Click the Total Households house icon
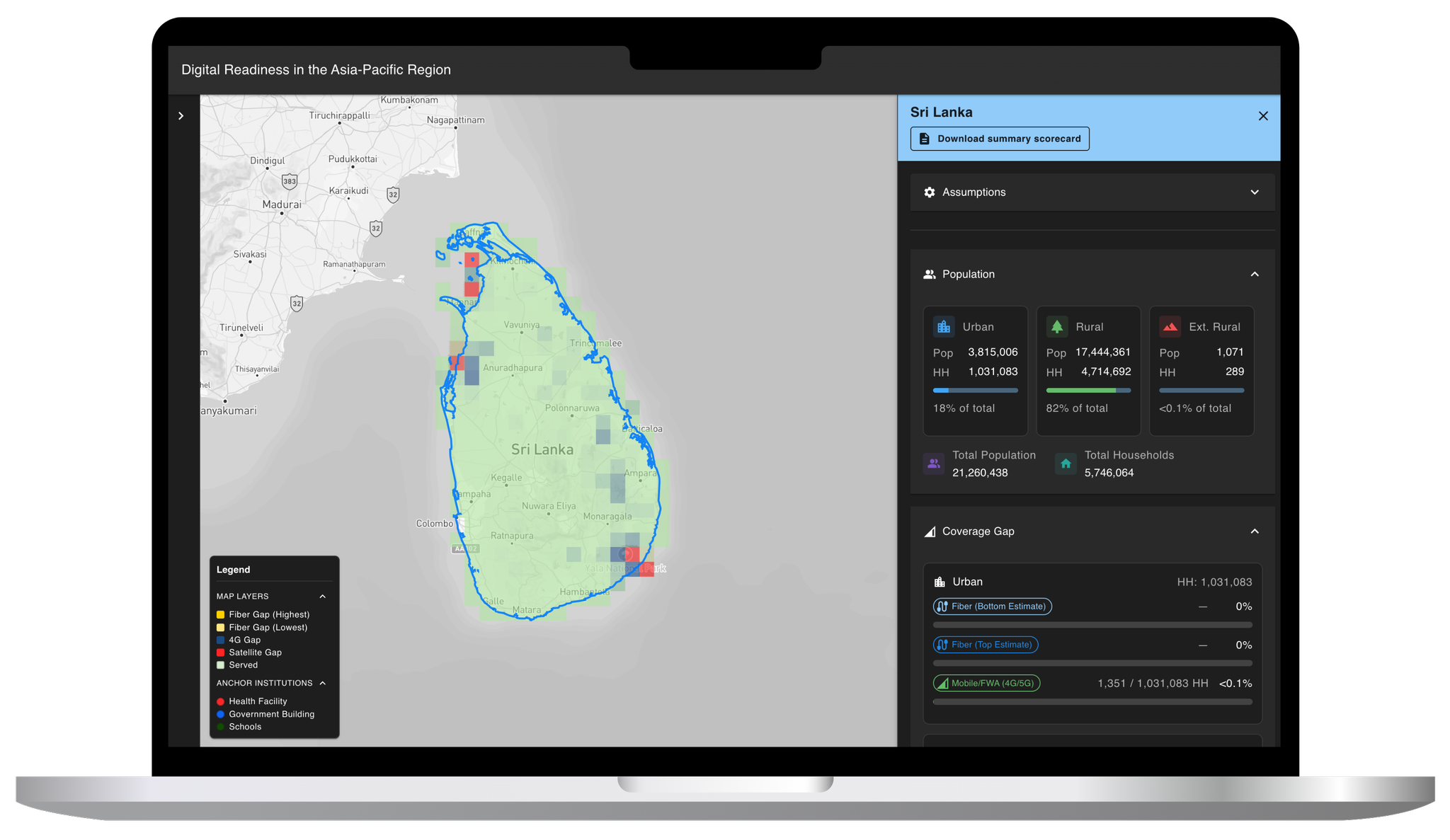The height and width of the screenshot is (840, 1450). tap(1065, 464)
